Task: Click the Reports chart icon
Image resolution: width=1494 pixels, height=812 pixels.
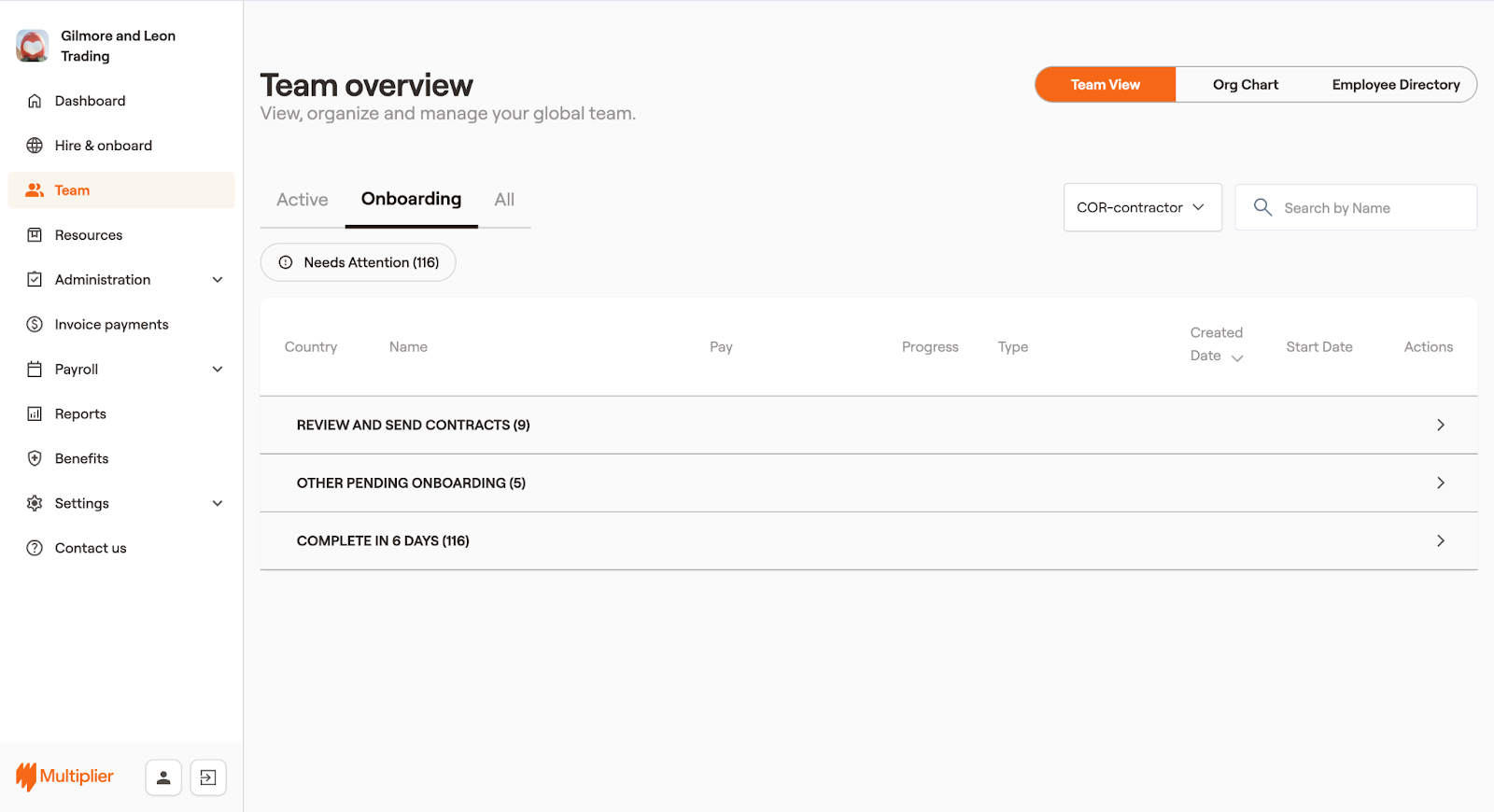Action: (x=35, y=414)
